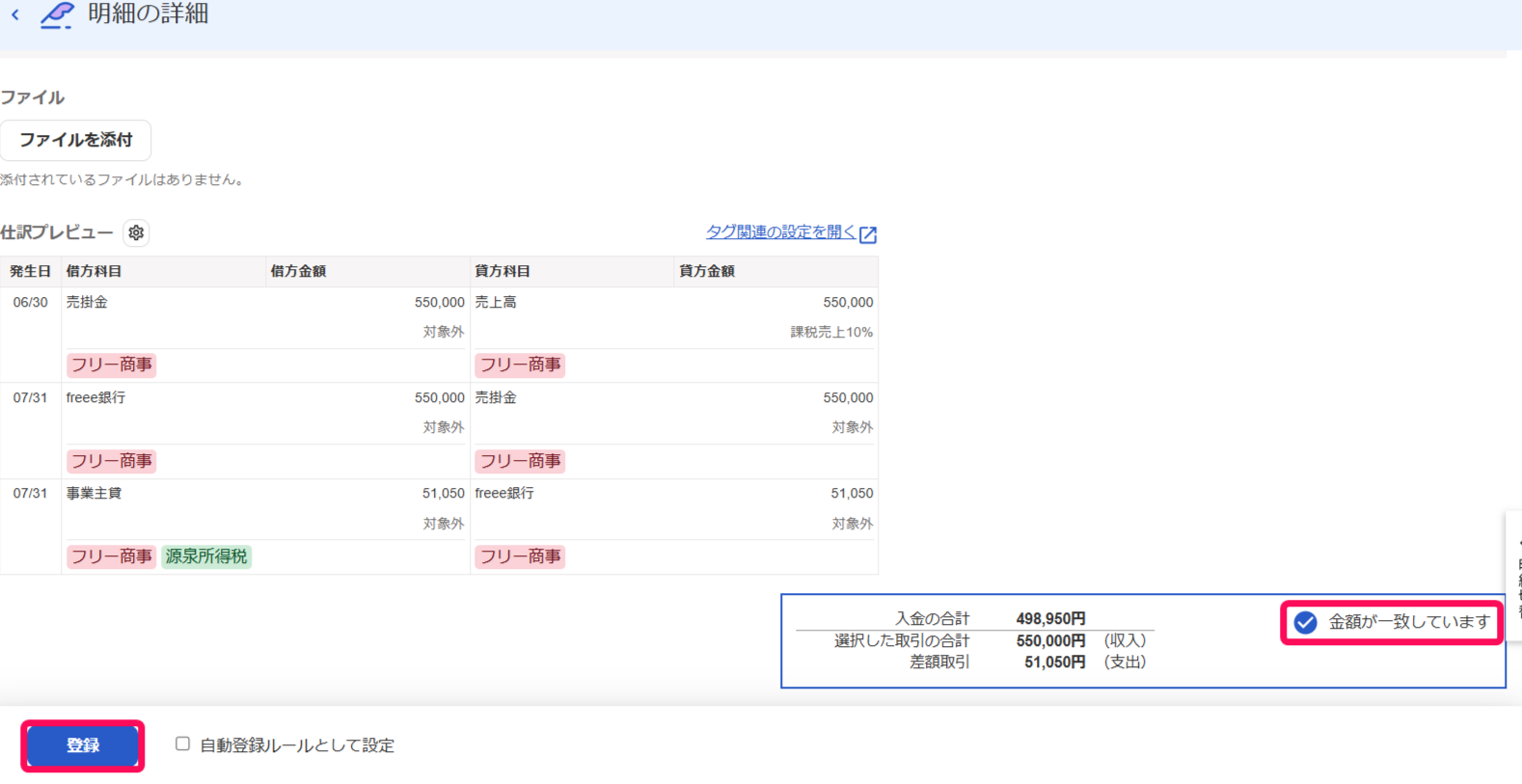Screen dimensions: 1522x784
Task: Click the blue checkmark icon for 金額が一致しています
Action: point(1305,622)
